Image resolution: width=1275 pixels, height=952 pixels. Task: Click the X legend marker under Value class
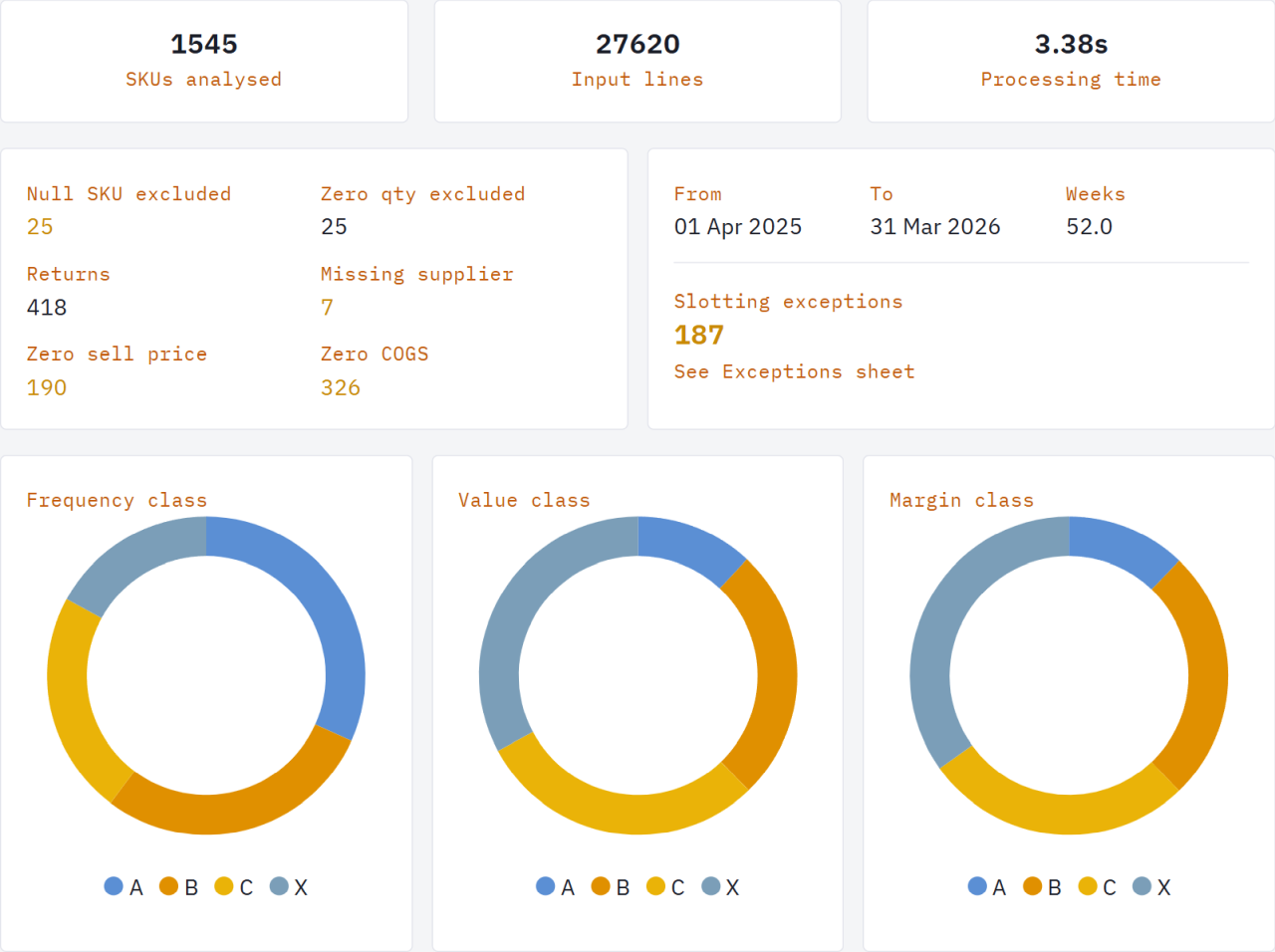click(x=711, y=886)
